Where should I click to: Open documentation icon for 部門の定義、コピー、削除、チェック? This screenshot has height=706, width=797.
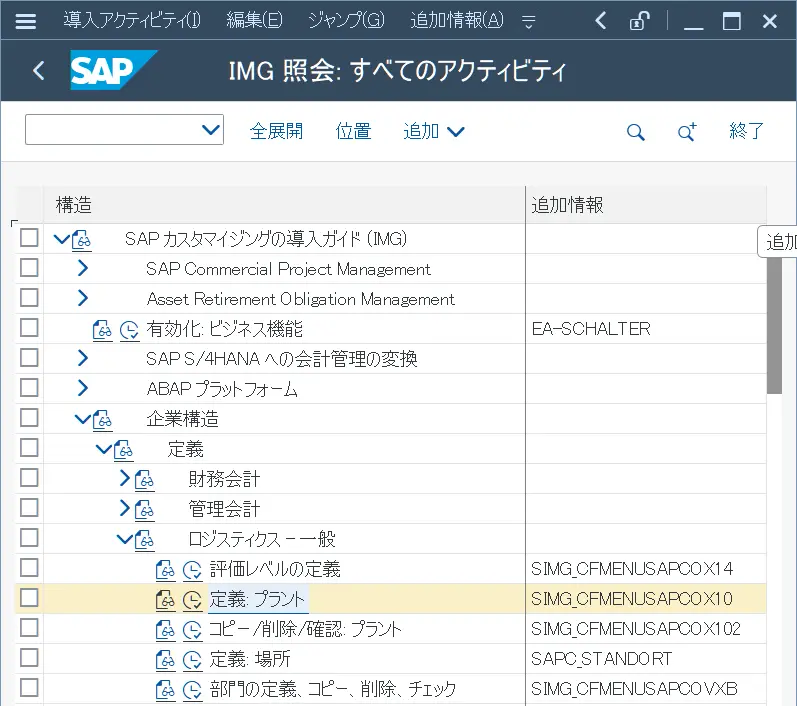click(165, 690)
